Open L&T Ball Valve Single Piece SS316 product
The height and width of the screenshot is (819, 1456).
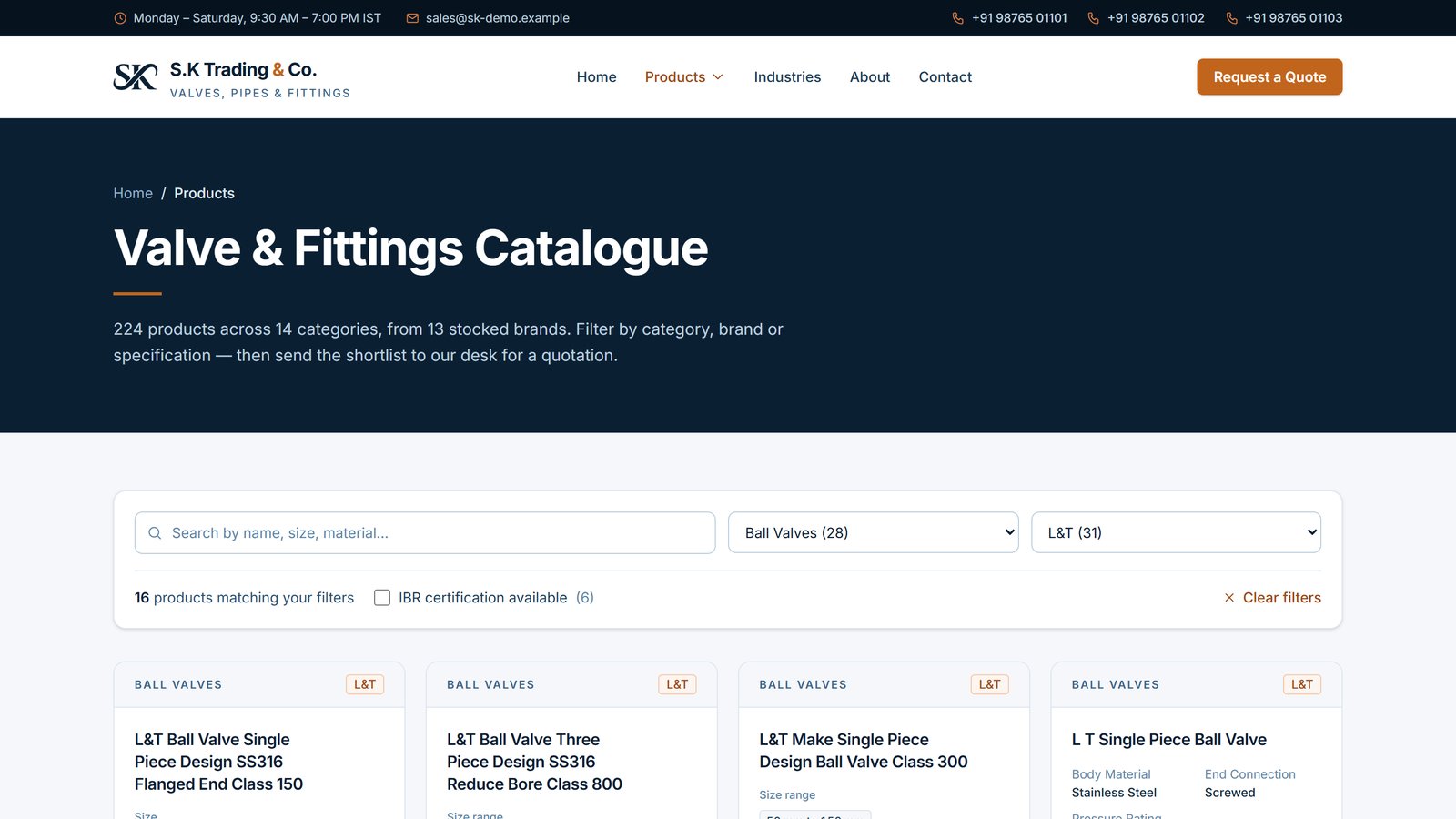(218, 762)
